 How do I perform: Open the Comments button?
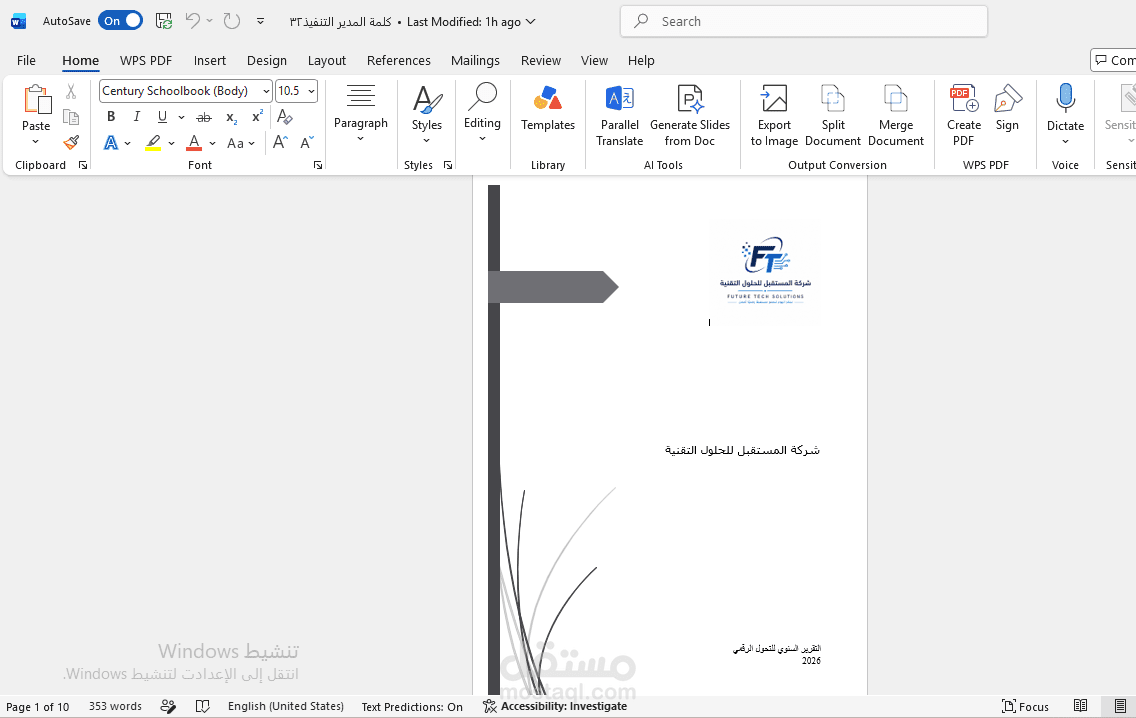coord(1114,60)
